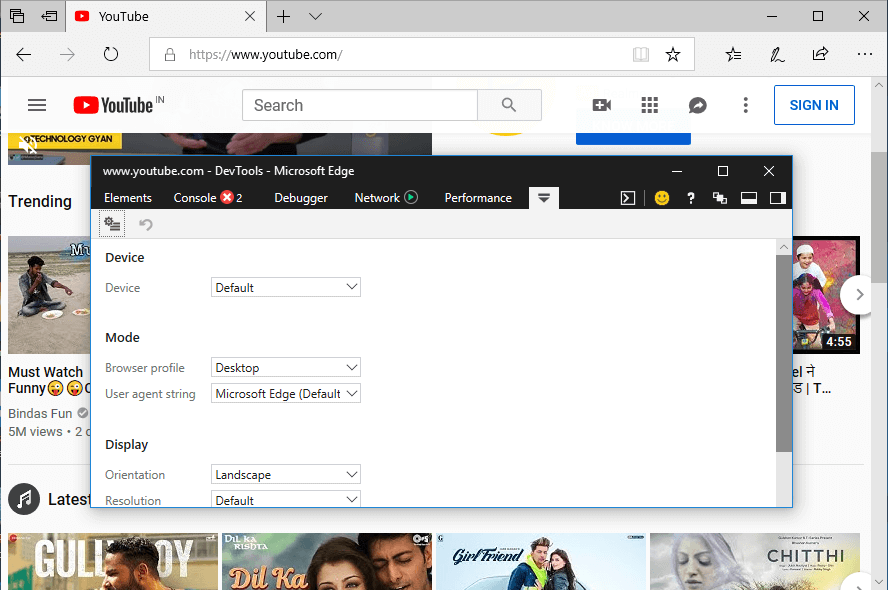Open the User agent string dropdown
Screen dimensions: 888x590
pyautogui.click(x=286, y=393)
